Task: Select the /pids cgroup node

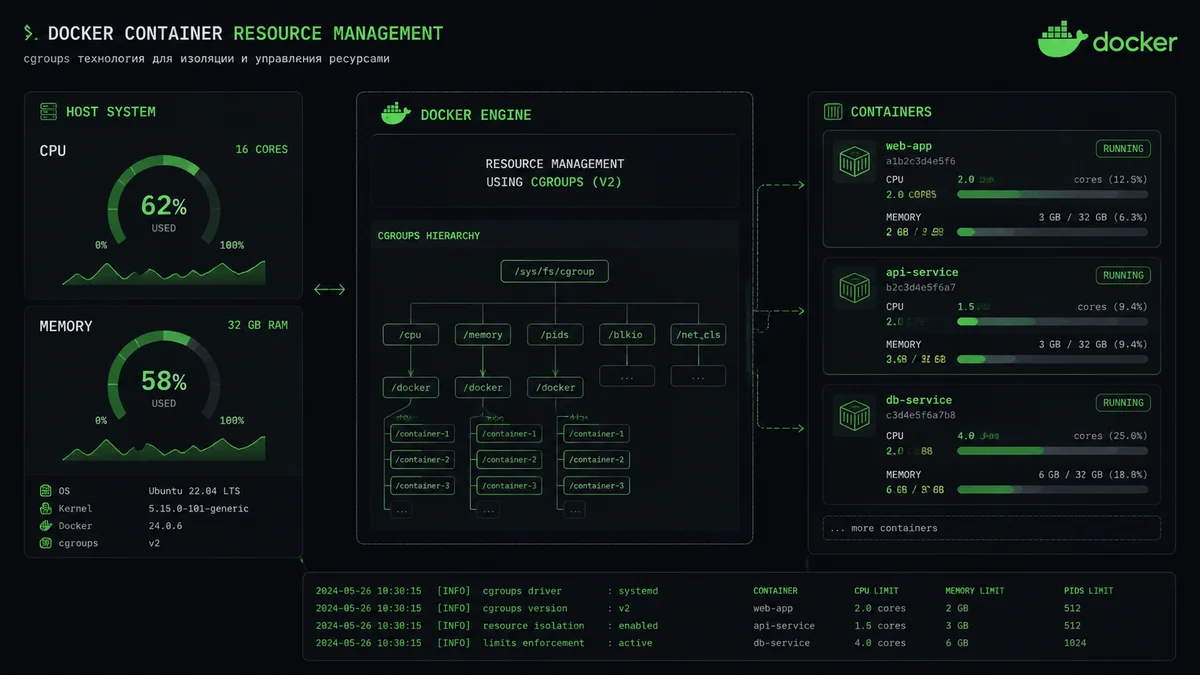Action: pyautogui.click(x=555, y=335)
